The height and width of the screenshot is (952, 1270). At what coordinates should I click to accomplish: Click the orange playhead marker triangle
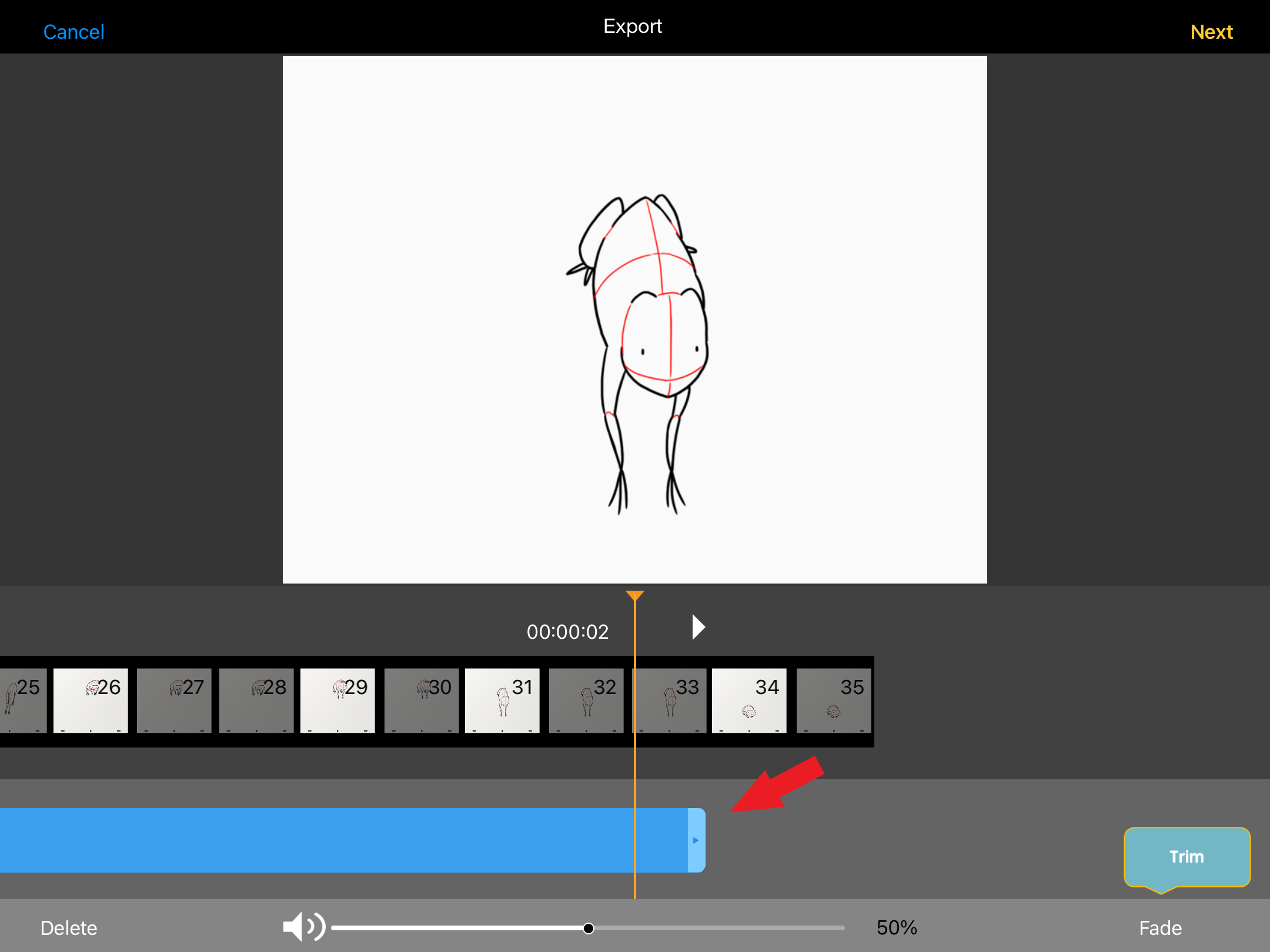[x=635, y=596]
